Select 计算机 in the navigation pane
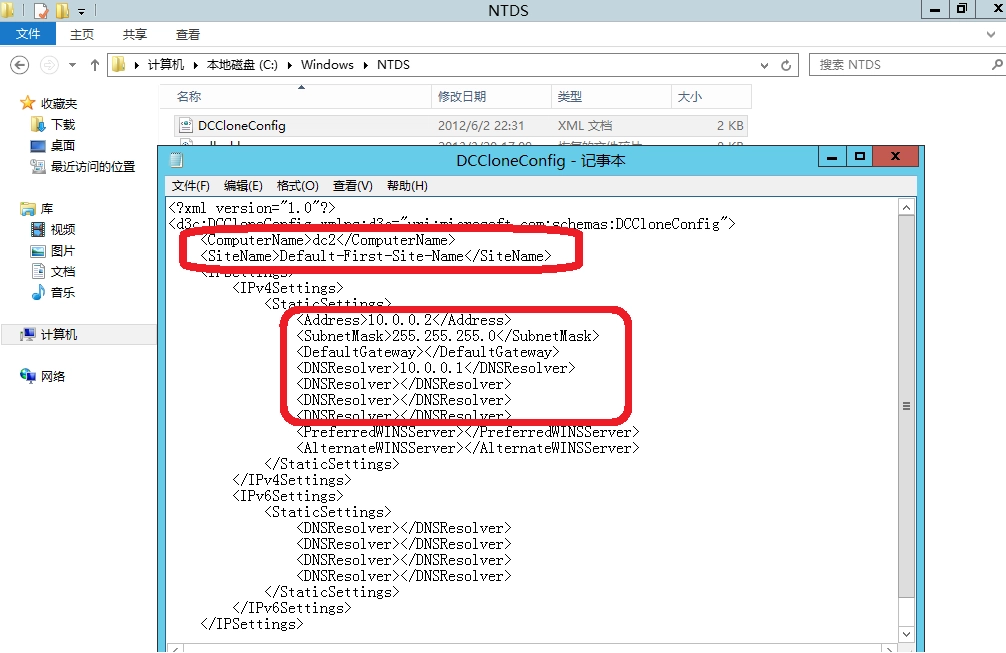Image resolution: width=1006 pixels, height=653 pixels. [58, 335]
